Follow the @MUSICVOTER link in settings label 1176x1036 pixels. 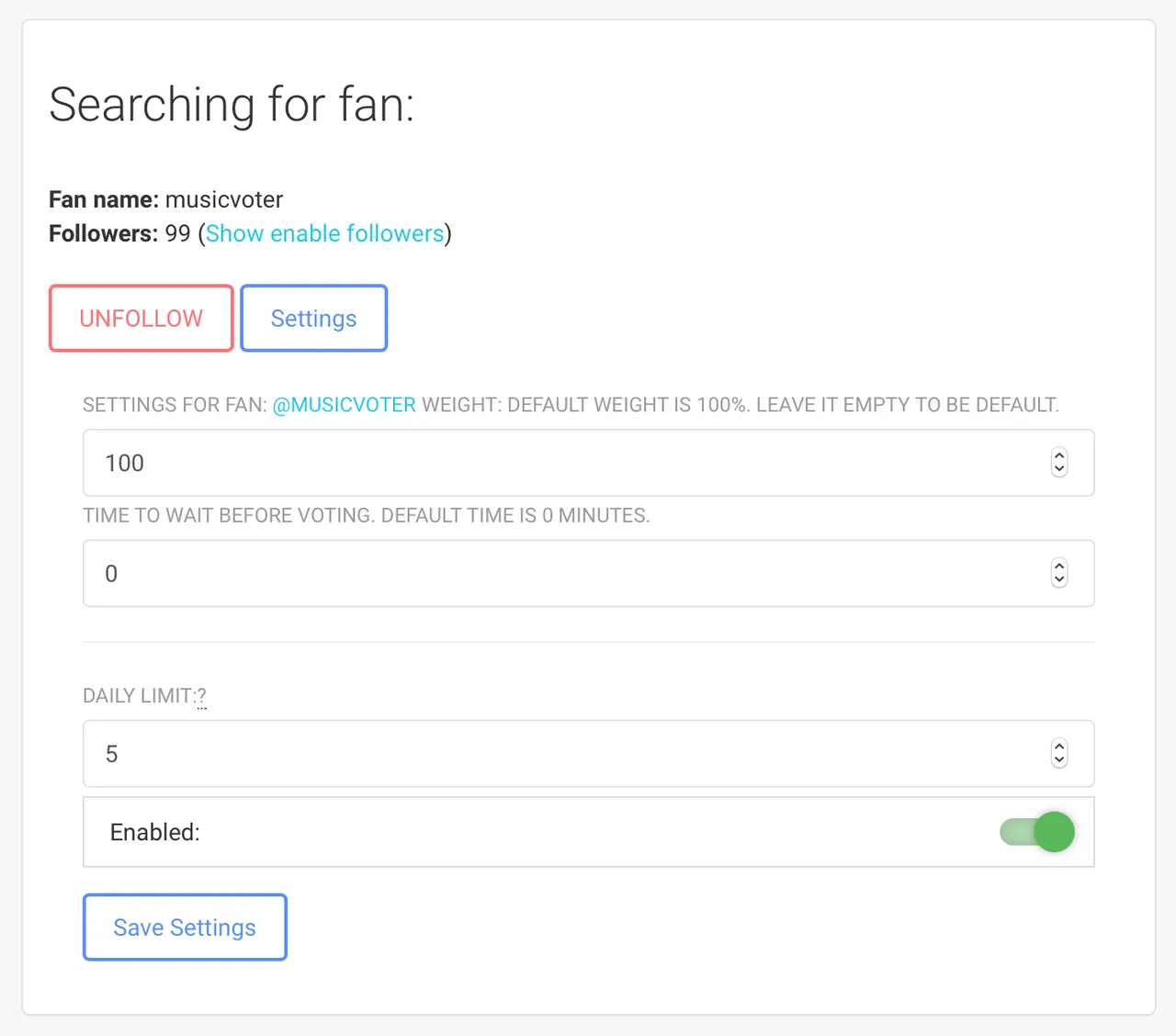click(345, 405)
